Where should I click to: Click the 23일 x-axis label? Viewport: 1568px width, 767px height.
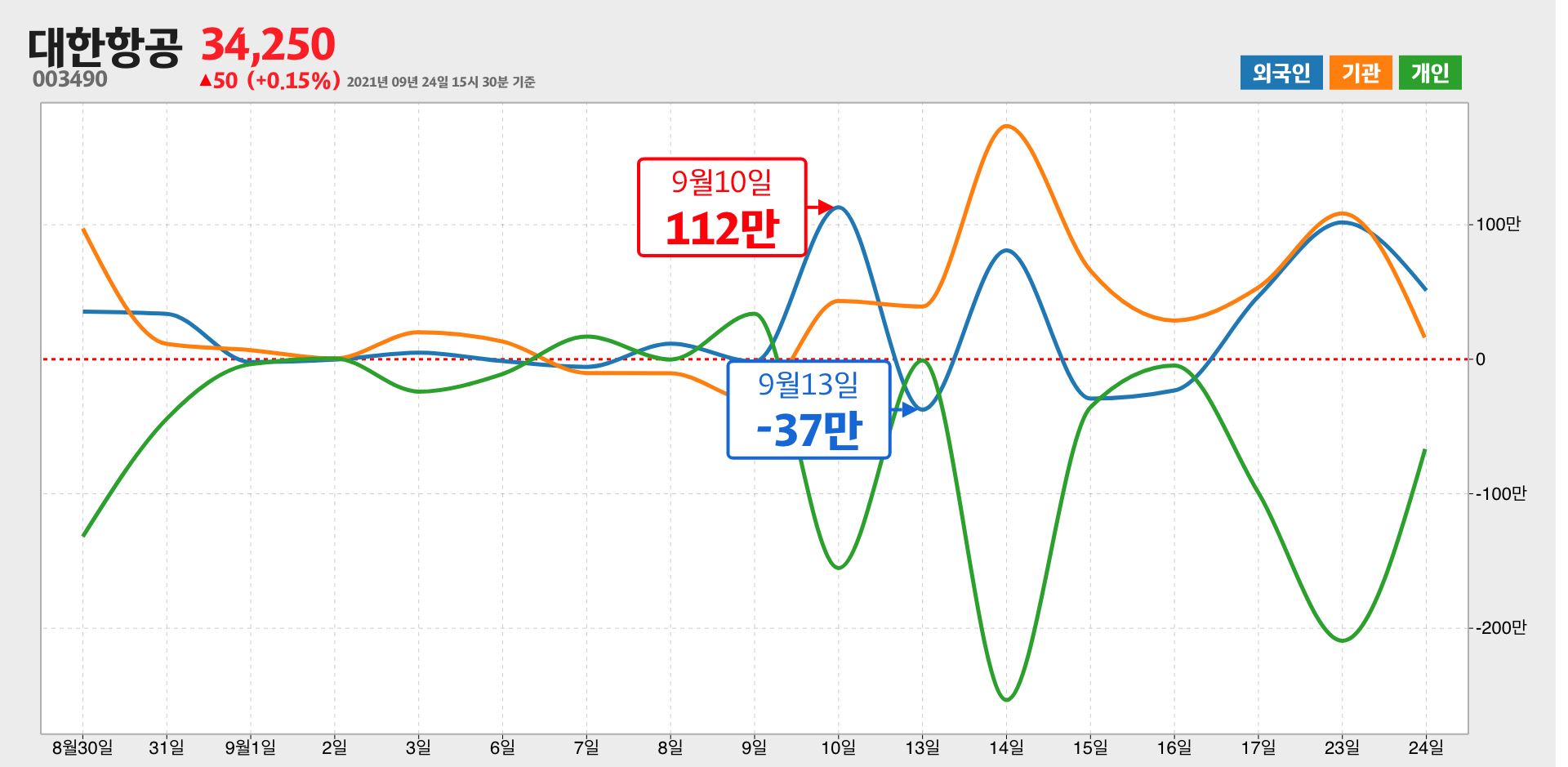[1343, 747]
